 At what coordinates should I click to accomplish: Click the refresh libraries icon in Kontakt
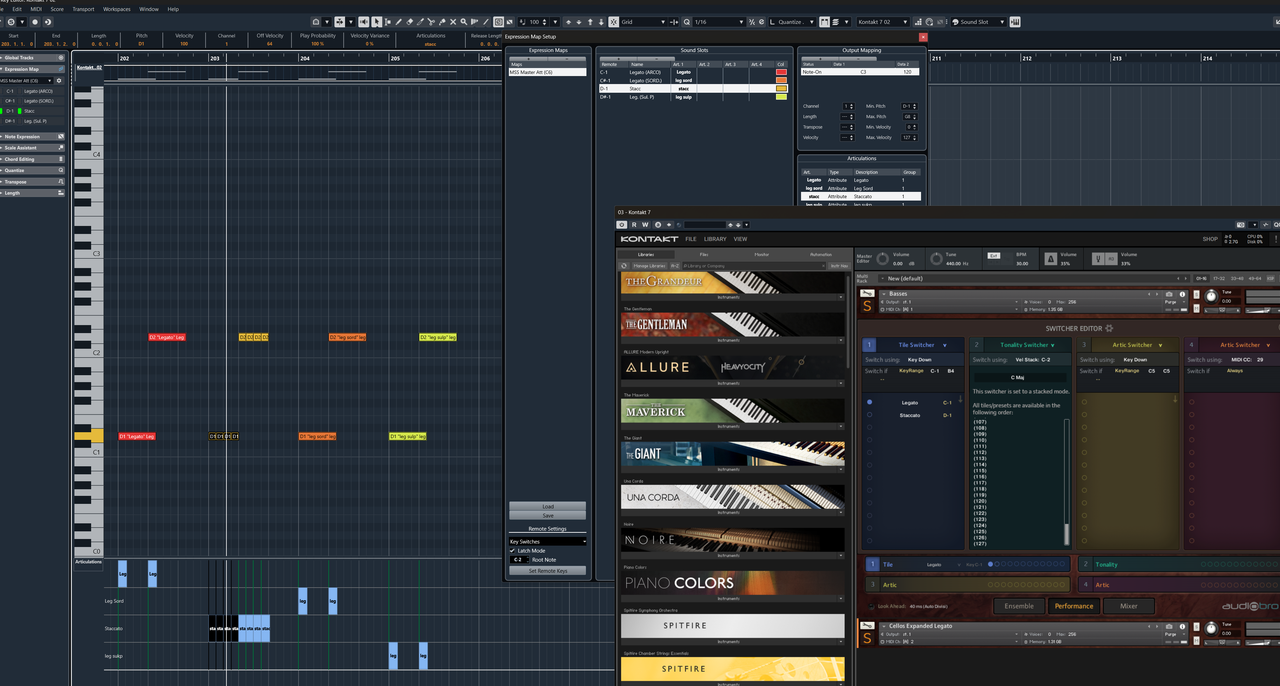624,266
